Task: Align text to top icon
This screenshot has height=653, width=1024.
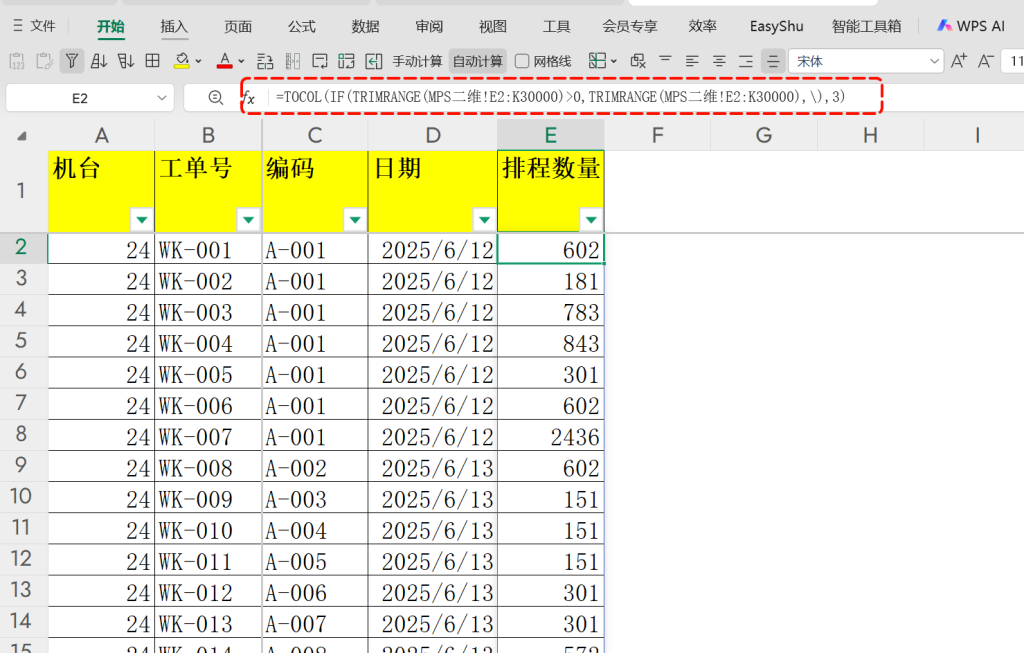Action: (x=665, y=60)
